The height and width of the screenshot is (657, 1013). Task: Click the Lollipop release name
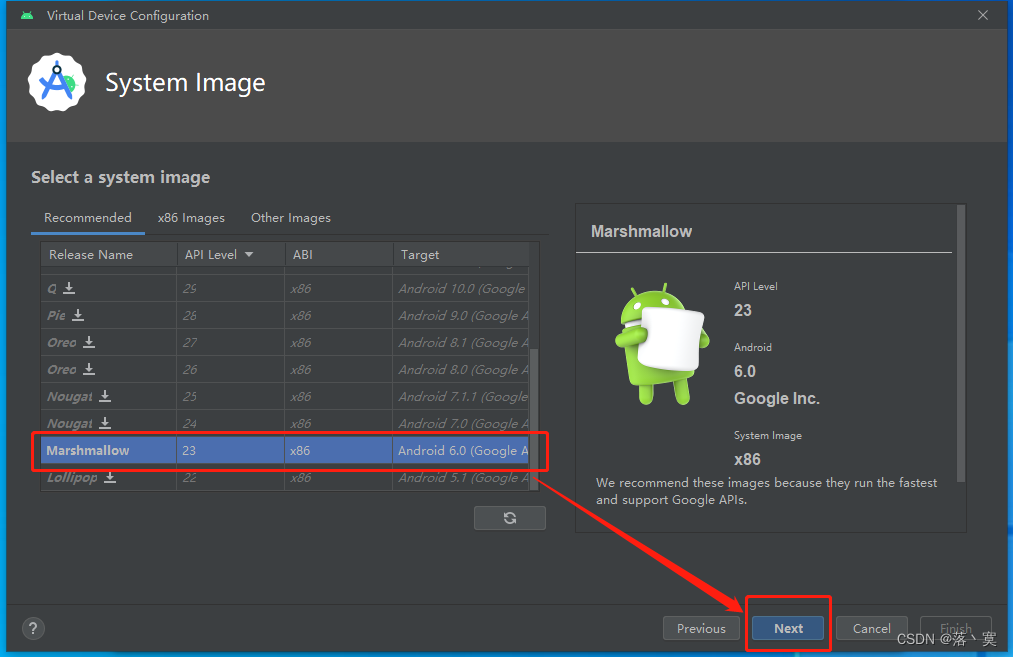pos(72,477)
